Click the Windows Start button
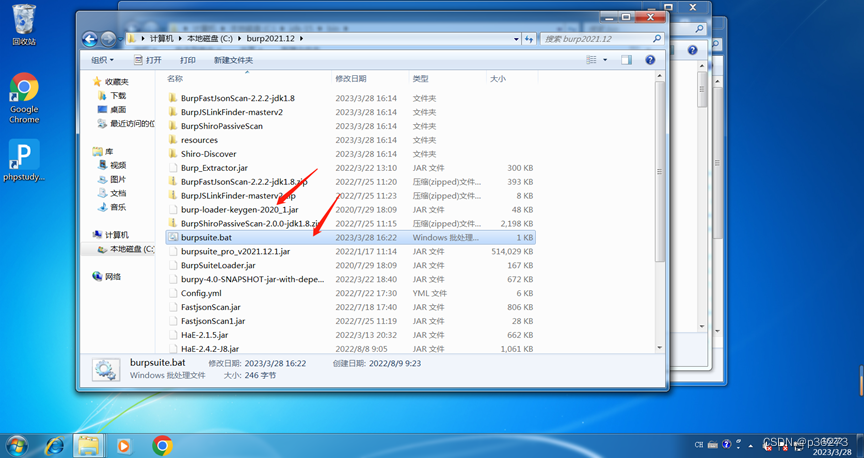This screenshot has height=458, width=864. 17,445
